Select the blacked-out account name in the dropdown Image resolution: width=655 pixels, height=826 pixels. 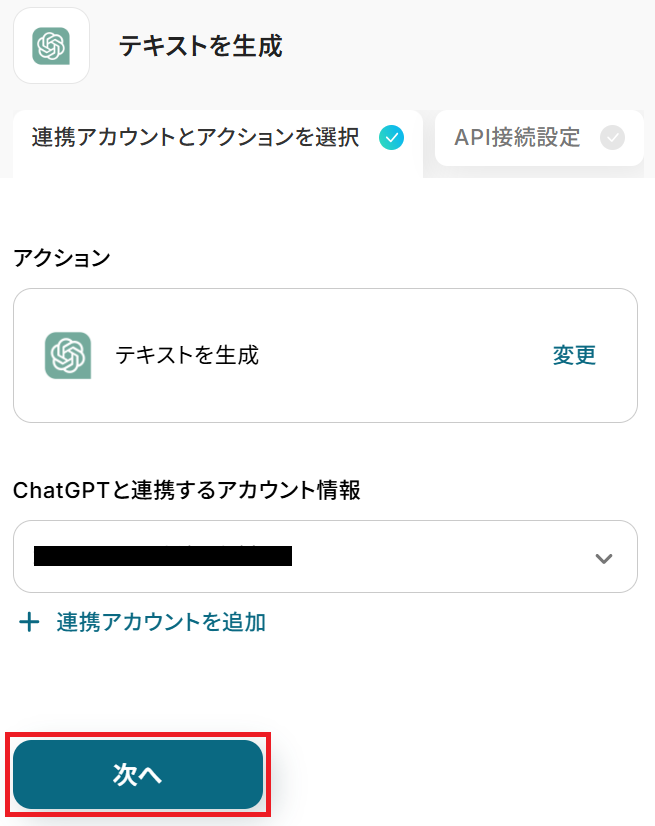pyautogui.click(x=163, y=556)
